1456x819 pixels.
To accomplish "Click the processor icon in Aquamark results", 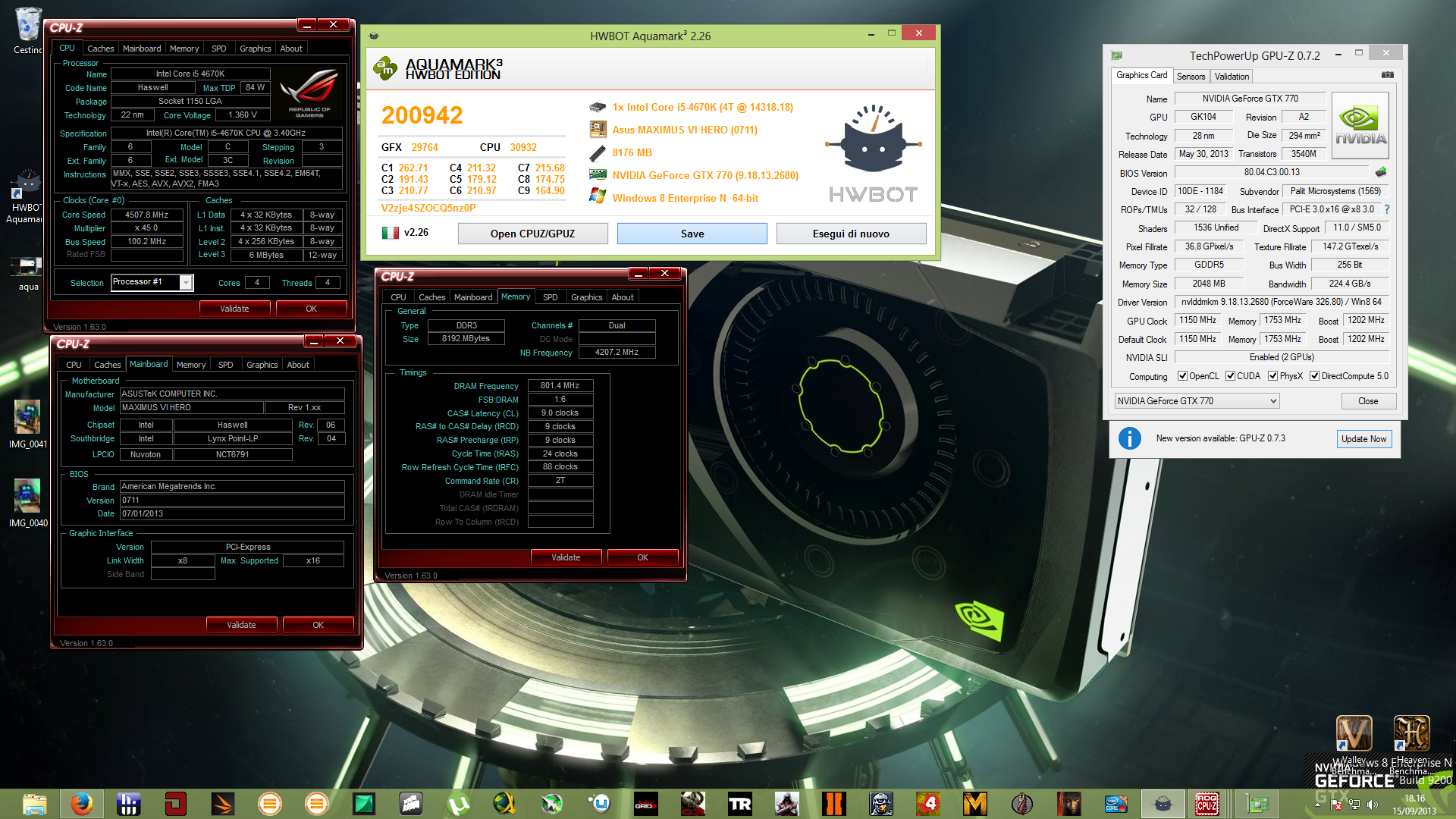I will point(598,108).
